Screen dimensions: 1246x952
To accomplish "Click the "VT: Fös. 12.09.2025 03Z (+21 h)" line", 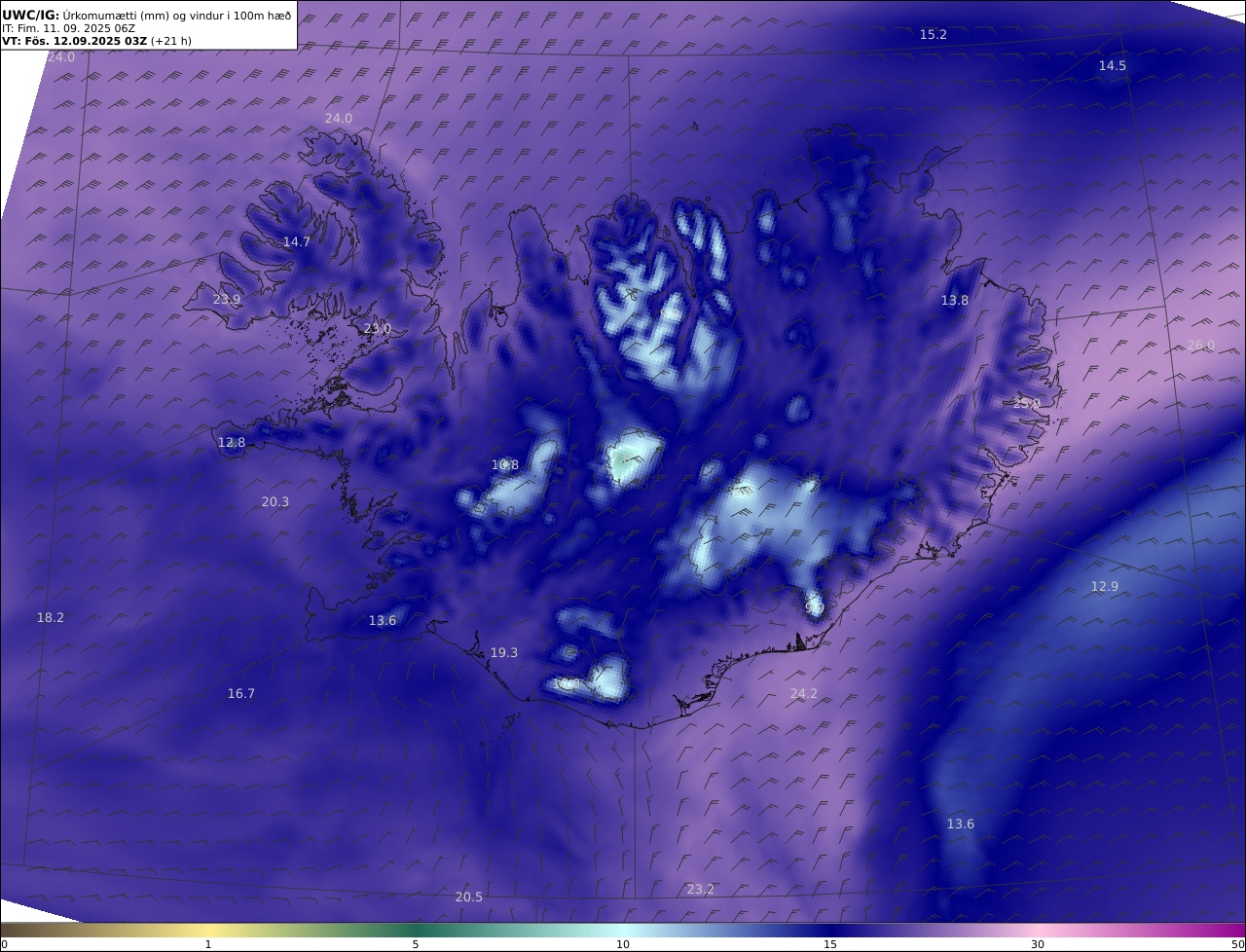I will tap(96, 41).
